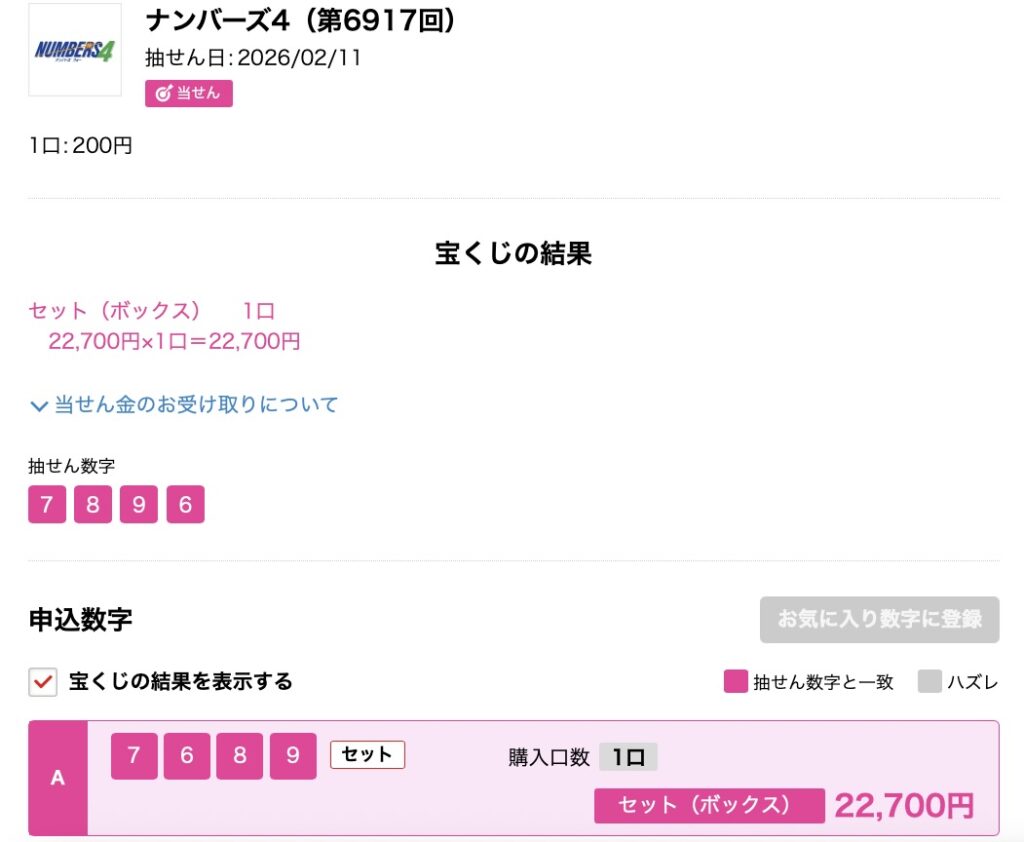The image size is (1024, 842).
Task: Click the セット（ボックス） prize label
Action: [x=709, y=805]
